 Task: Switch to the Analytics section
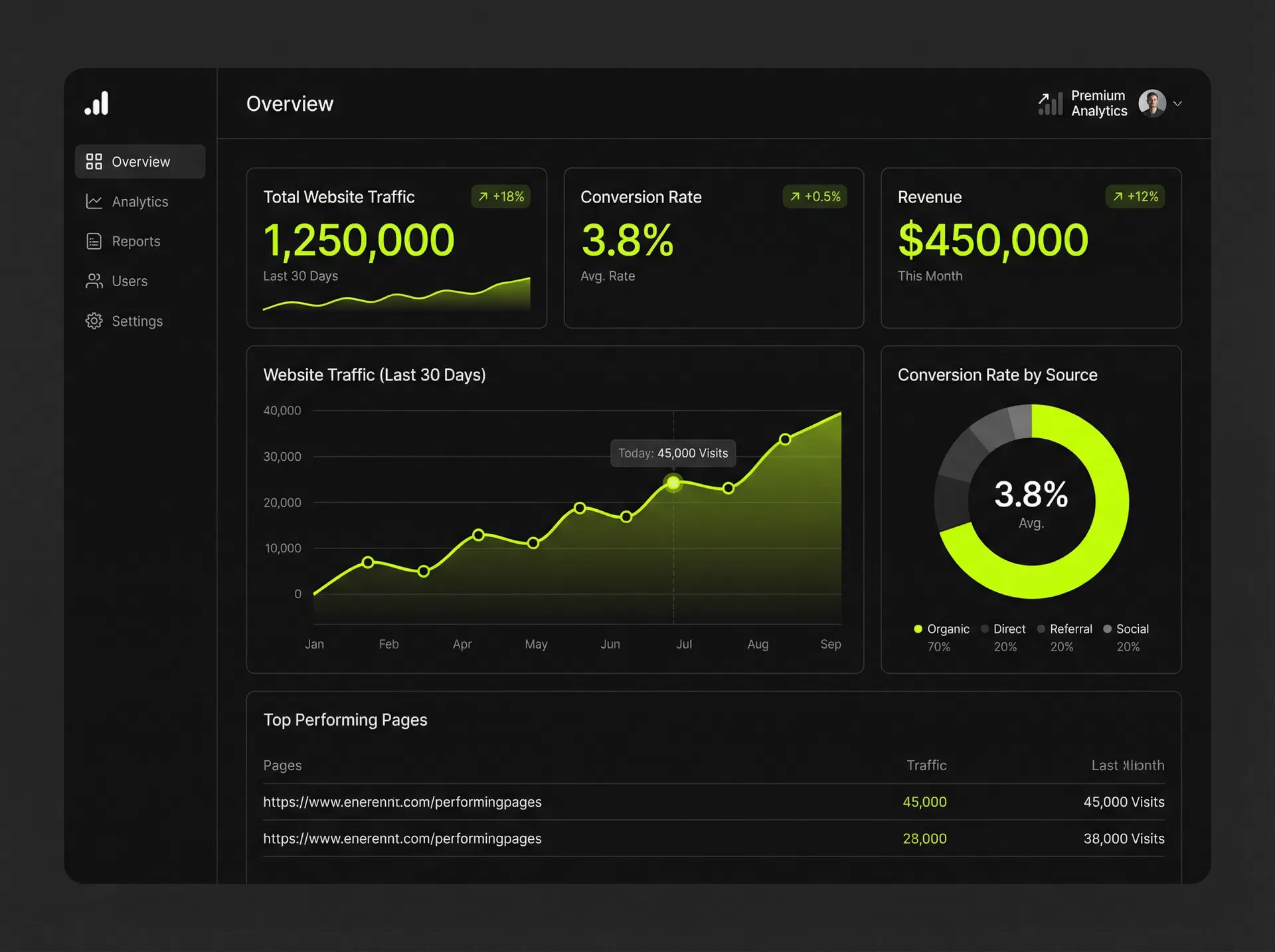pyautogui.click(x=139, y=201)
